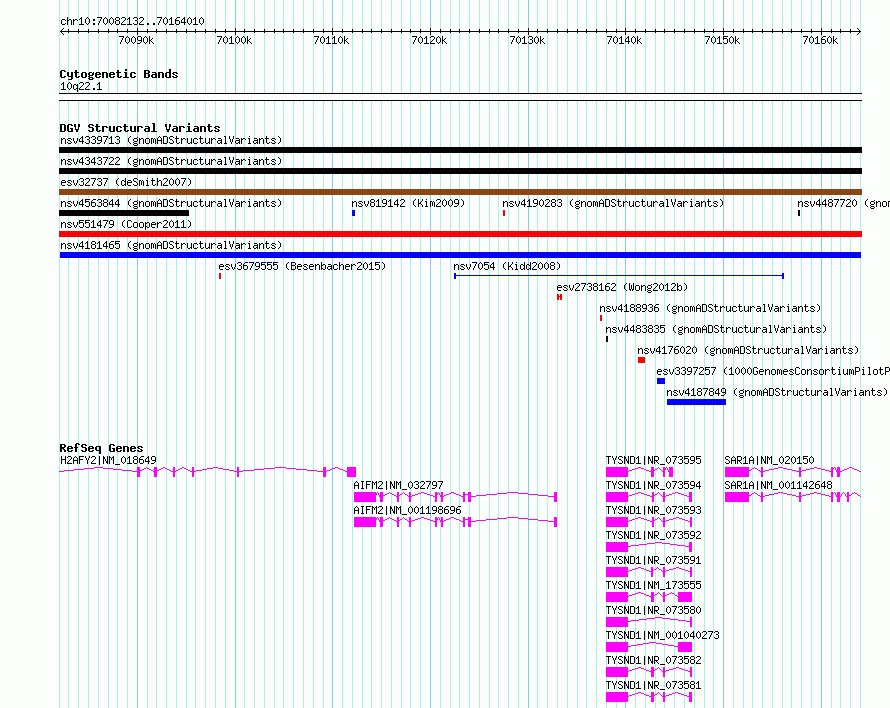Viewport: 890px width, 708px height.
Task: Click the nsv4487720 variant label
Action: click(843, 203)
